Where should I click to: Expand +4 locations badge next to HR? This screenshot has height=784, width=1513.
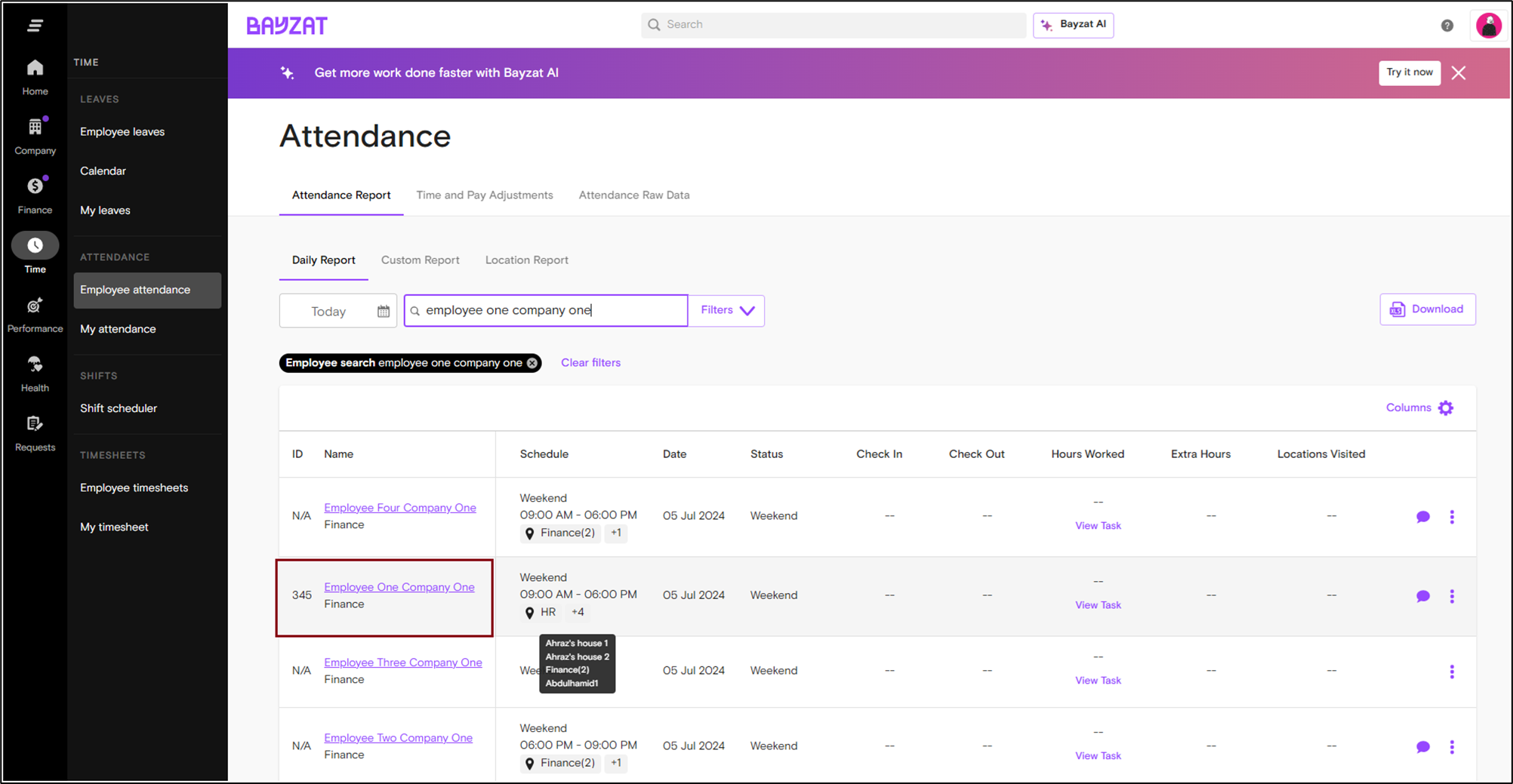pyautogui.click(x=578, y=612)
